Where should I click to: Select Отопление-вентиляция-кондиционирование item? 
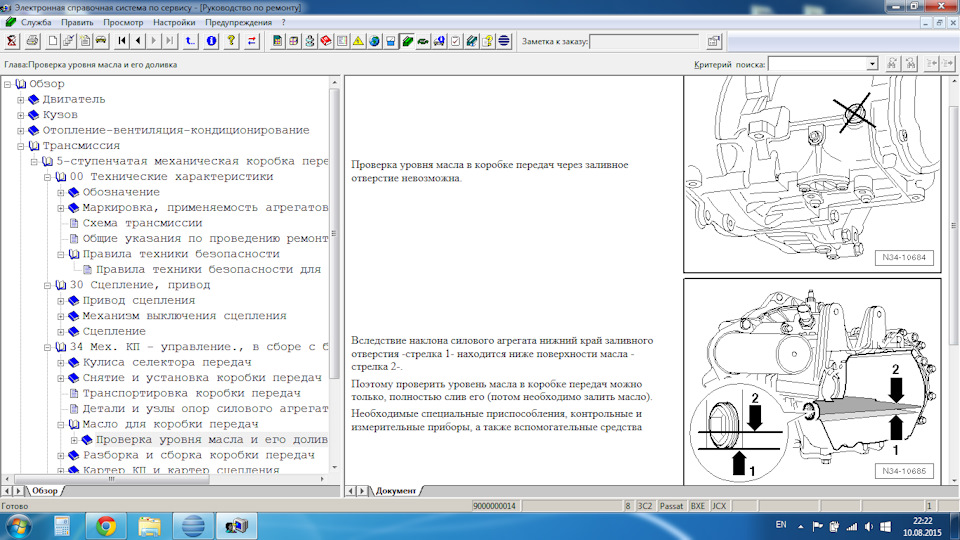pyautogui.click(x=176, y=130)
